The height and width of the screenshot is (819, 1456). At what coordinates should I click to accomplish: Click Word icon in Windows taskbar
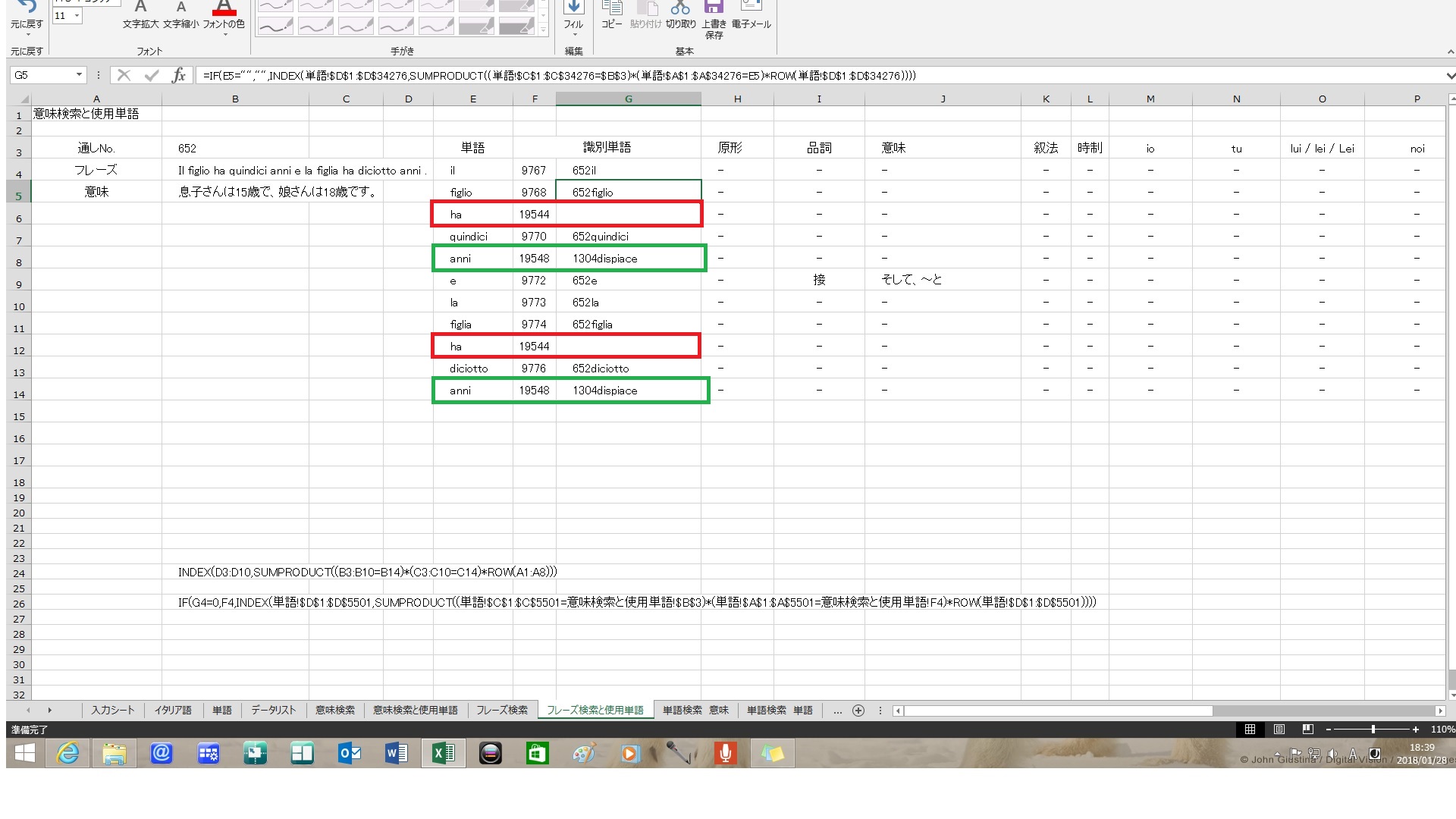[x=396, y=754]
